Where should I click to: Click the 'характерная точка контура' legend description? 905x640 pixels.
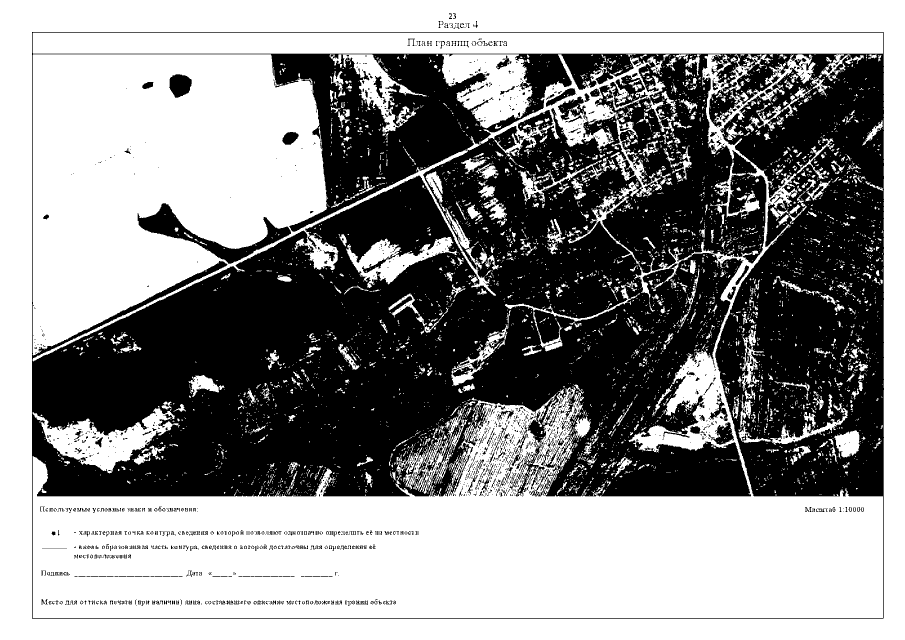click(x=246, y=533)
